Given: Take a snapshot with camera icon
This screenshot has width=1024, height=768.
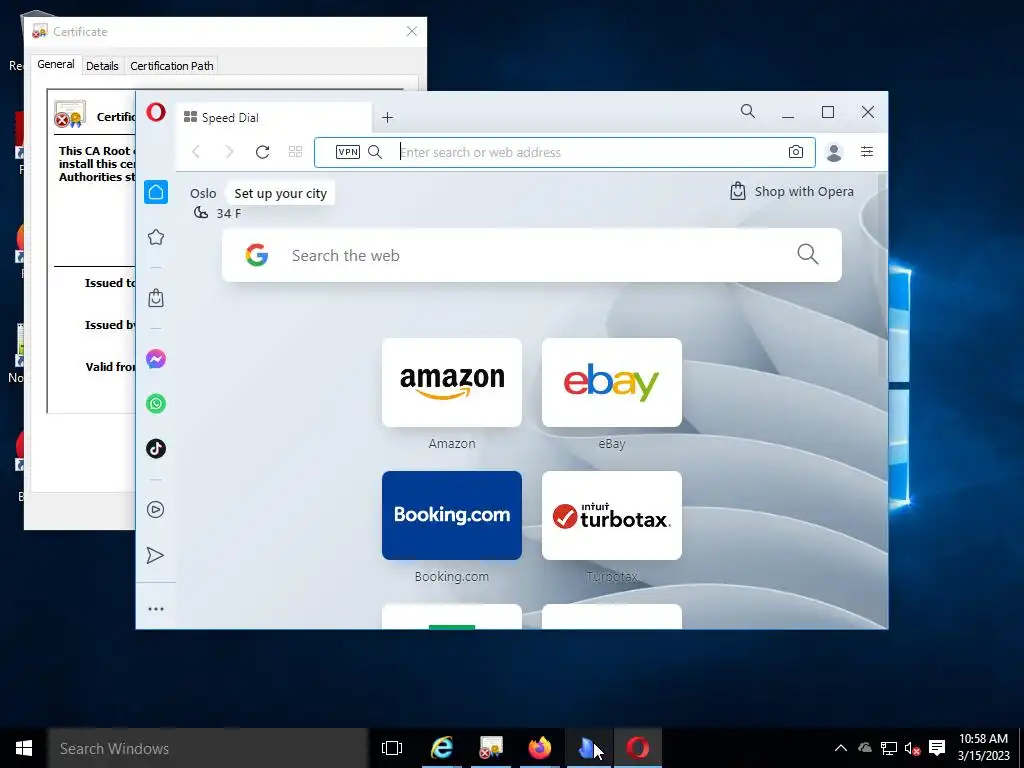Looking at the screenshot, I should point(795,152).
